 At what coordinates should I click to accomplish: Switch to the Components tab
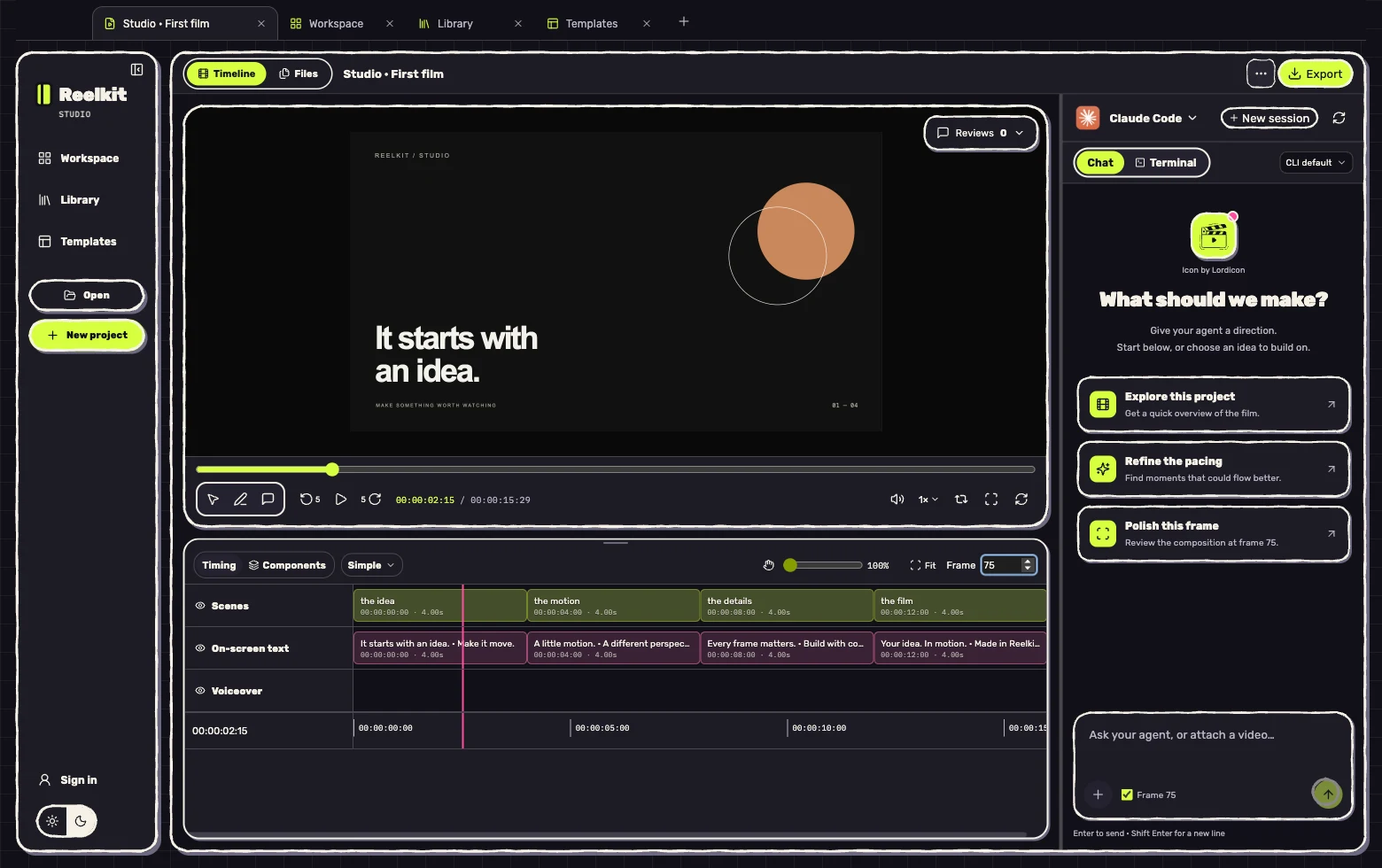tap(287, 565)
